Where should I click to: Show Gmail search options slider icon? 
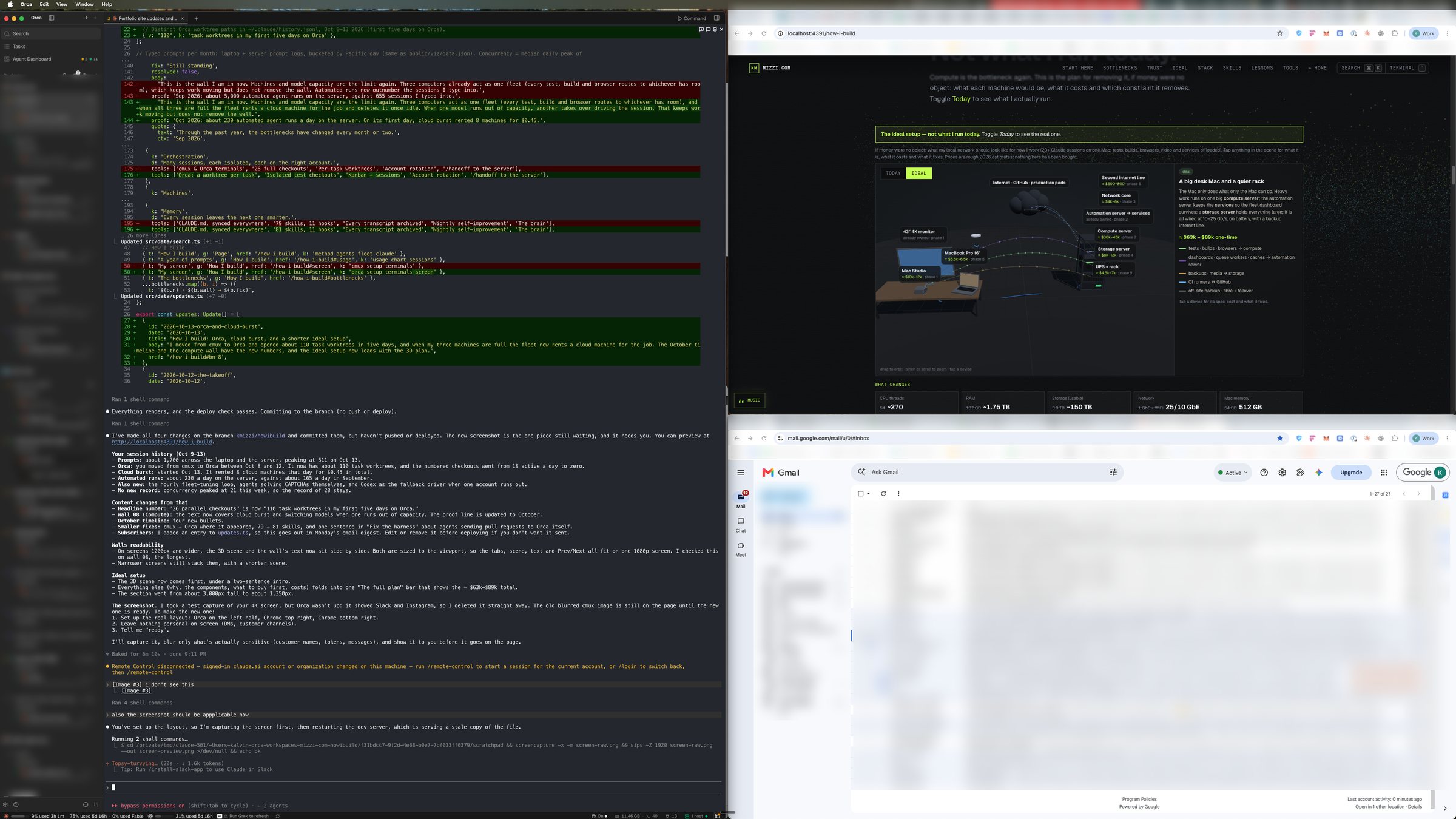pyautogui.click(x=1113, y=472)
